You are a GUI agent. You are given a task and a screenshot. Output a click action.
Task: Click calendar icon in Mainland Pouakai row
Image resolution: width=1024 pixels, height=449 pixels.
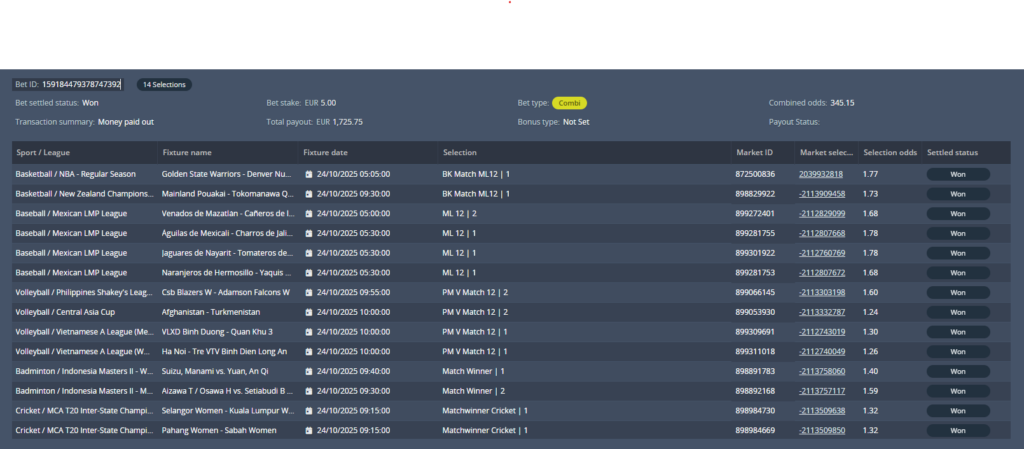tap(309, 194)
